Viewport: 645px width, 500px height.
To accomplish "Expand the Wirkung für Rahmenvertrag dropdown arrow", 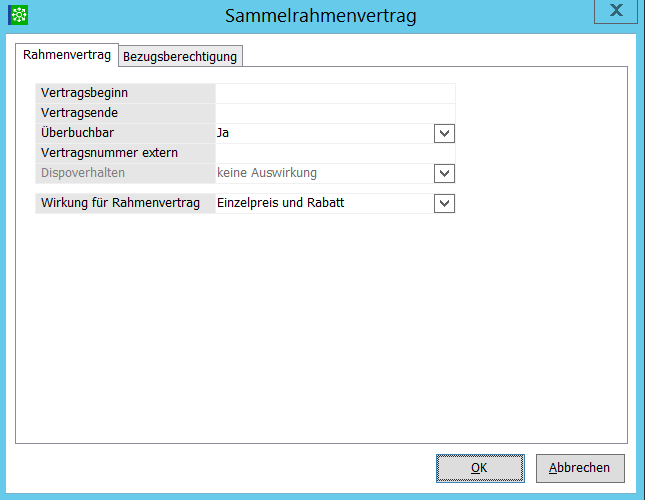I will point(445,204).
